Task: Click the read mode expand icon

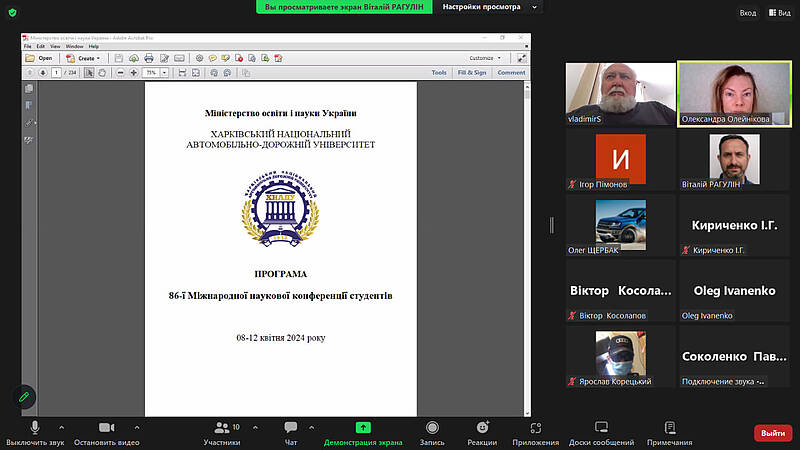Action: click(x=521, y=58)
